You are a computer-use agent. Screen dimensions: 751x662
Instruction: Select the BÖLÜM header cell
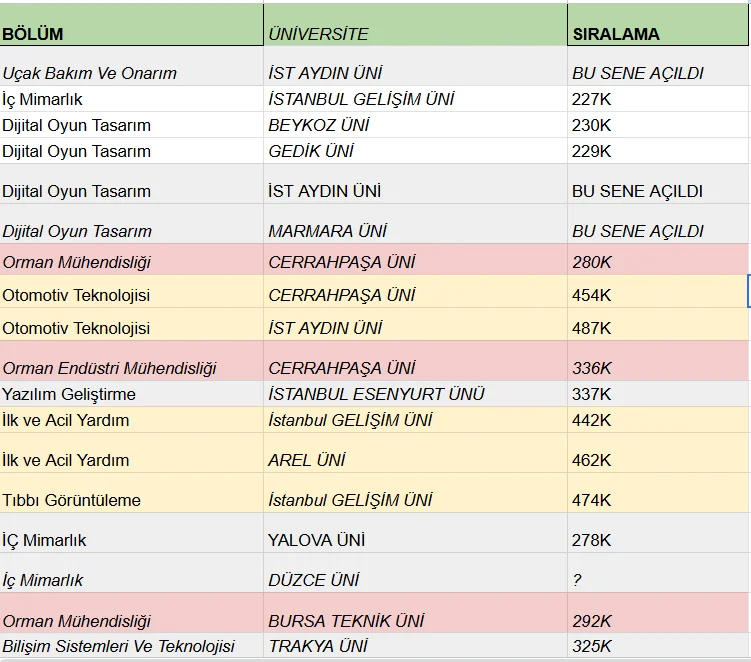[131, 25]
